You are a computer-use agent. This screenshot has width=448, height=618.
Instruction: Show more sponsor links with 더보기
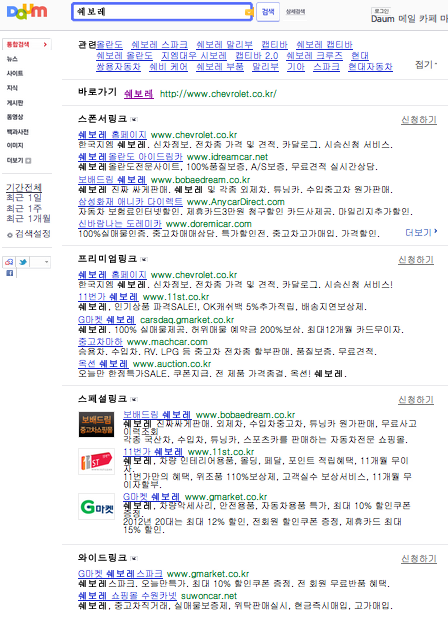[x=421, y=233]
